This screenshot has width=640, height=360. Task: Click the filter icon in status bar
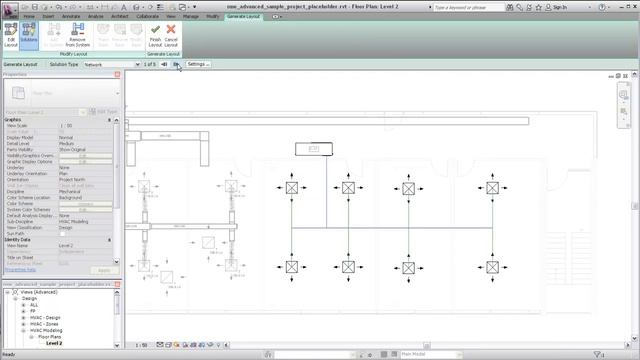tap(598, 355)
